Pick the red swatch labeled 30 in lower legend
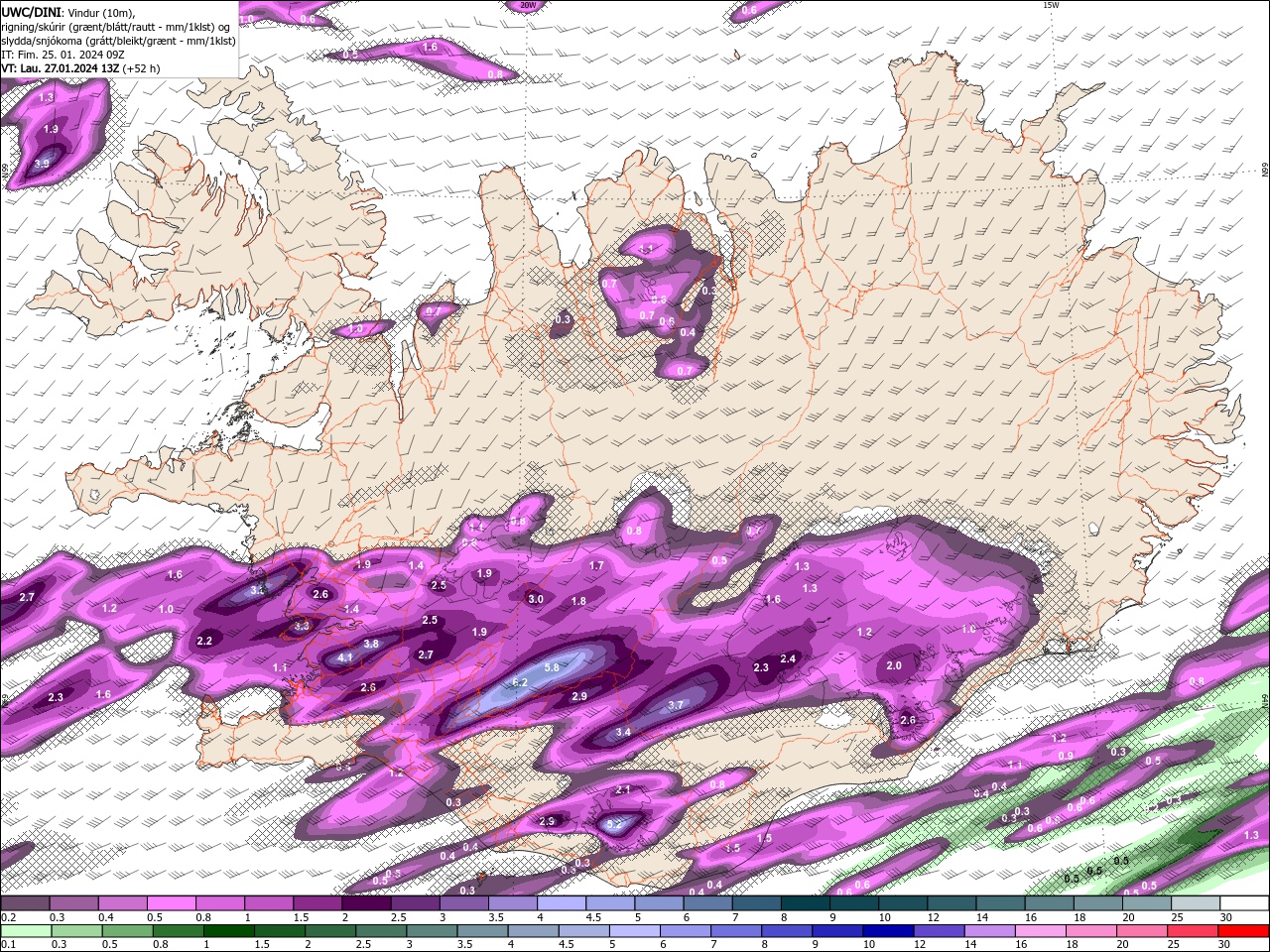Image resolution: width=1270 pixels, height=952 pixels. pos(1243,931)
